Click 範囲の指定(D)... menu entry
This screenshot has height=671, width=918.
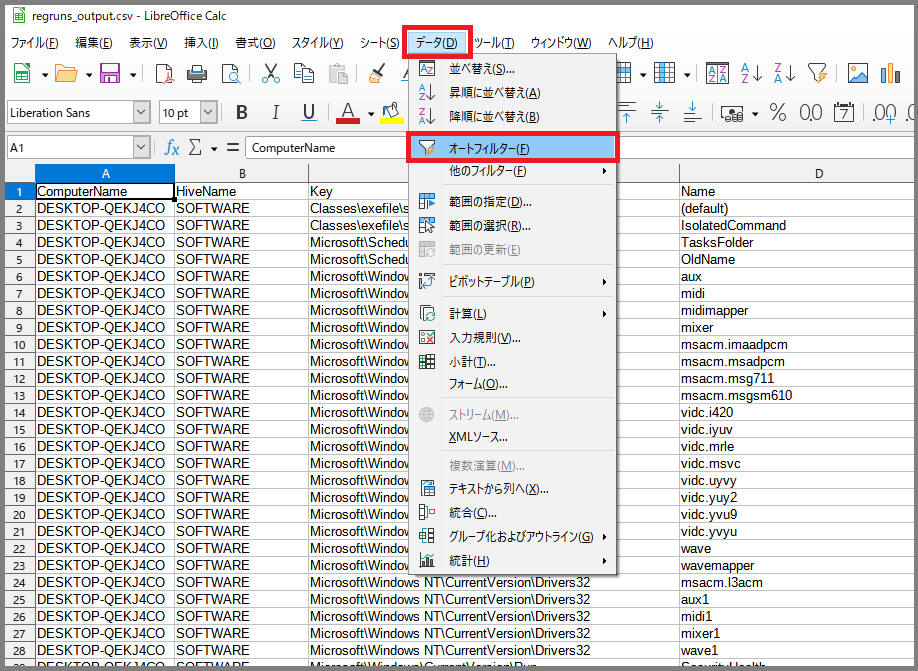(x=512, y=202)
